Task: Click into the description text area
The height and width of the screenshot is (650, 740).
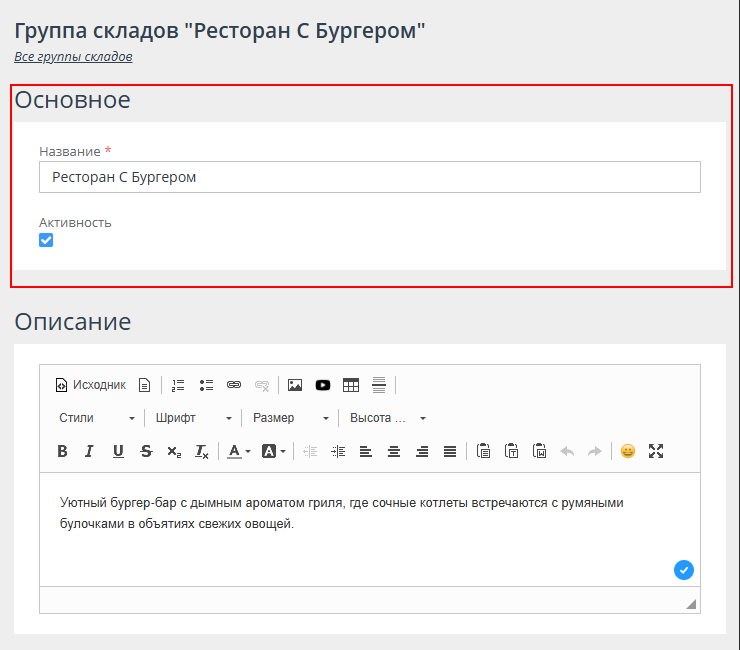Action: click(x=370, y=529)
